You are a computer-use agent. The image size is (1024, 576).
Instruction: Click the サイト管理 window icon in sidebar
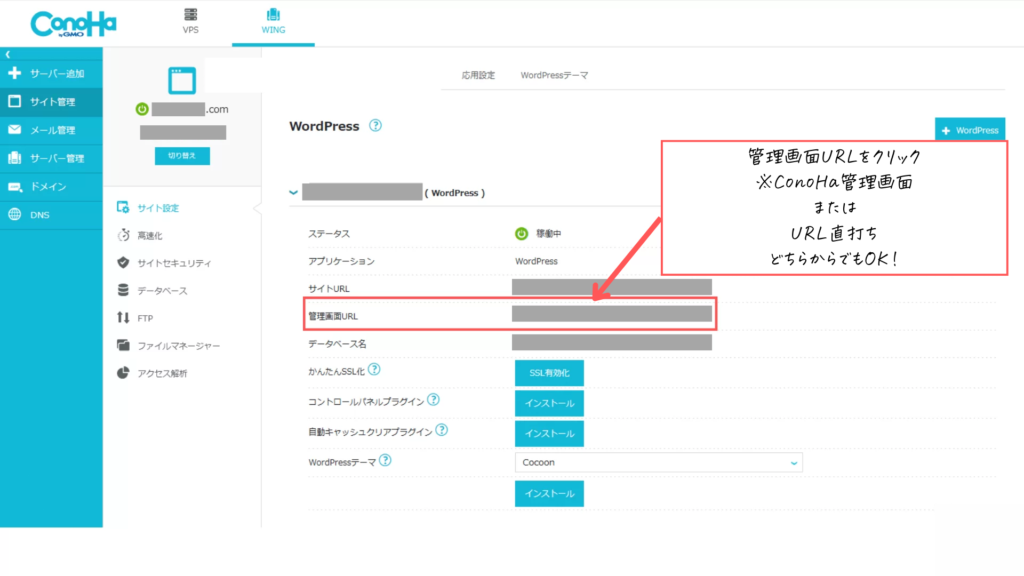point(14,101)
